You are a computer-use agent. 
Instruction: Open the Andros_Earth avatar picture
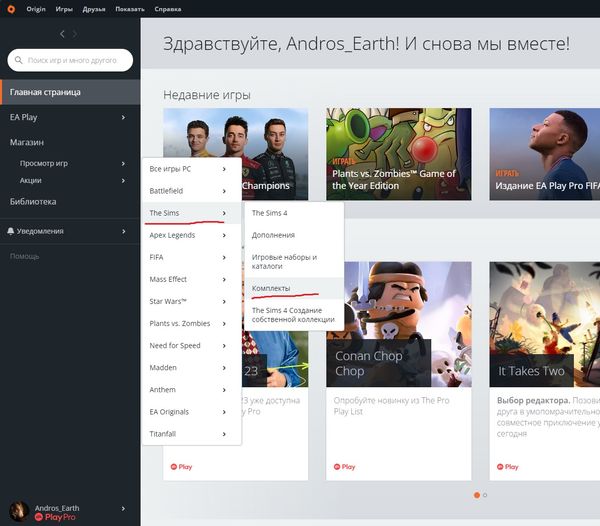[19, 511]
